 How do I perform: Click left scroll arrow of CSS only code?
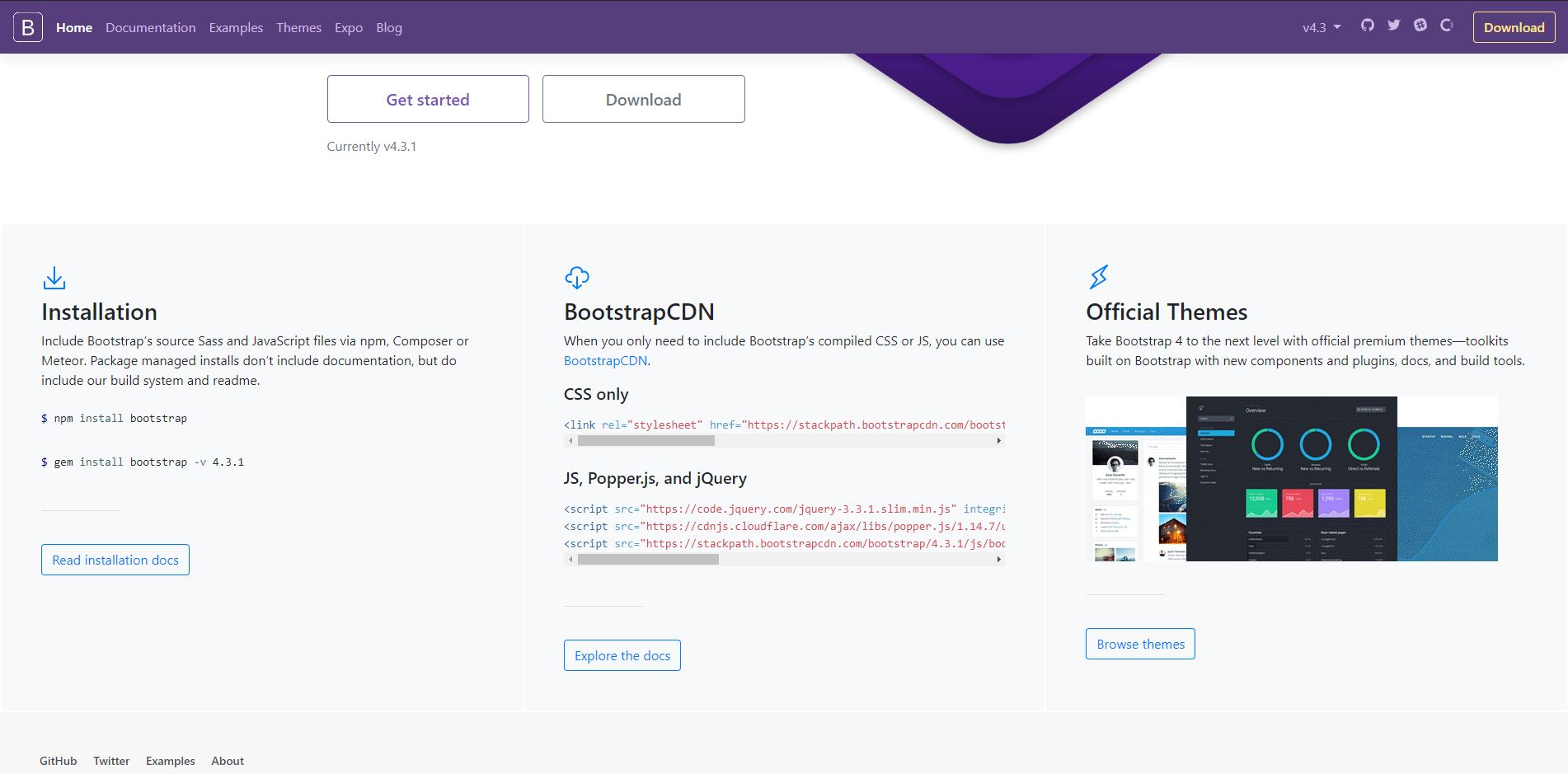pyautogui.click(x=570, y=441)
